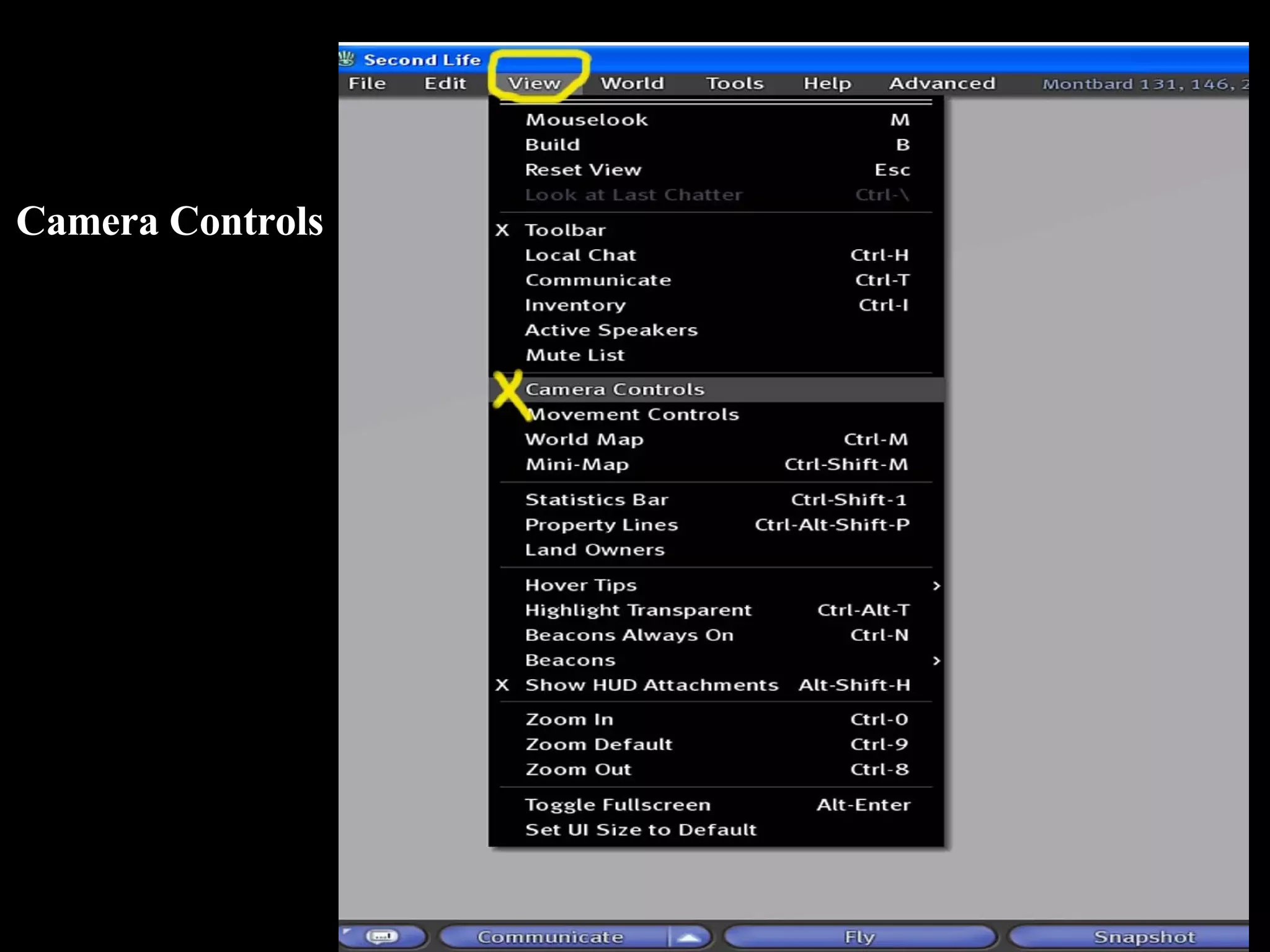The height and width of the screenshot is (952, 1270).
Task: Open the Edit menu
Action: coord(445,83)
